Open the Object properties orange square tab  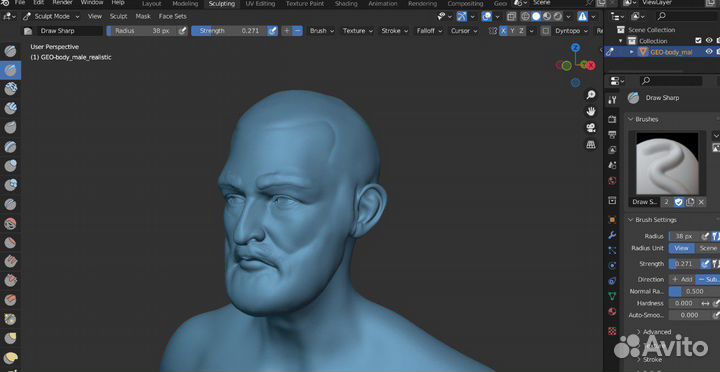click(612, 220)
